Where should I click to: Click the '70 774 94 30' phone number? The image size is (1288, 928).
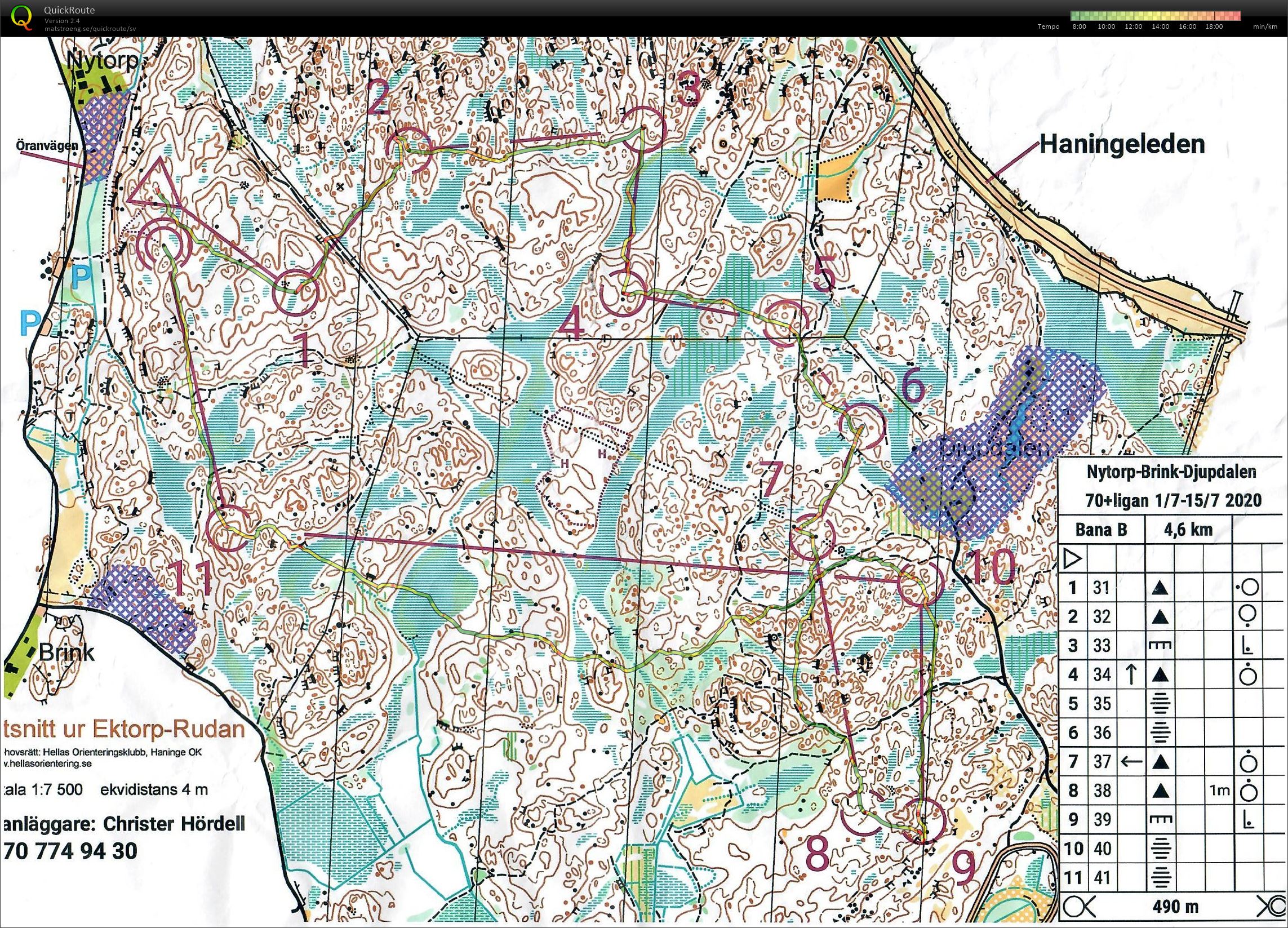70,851
